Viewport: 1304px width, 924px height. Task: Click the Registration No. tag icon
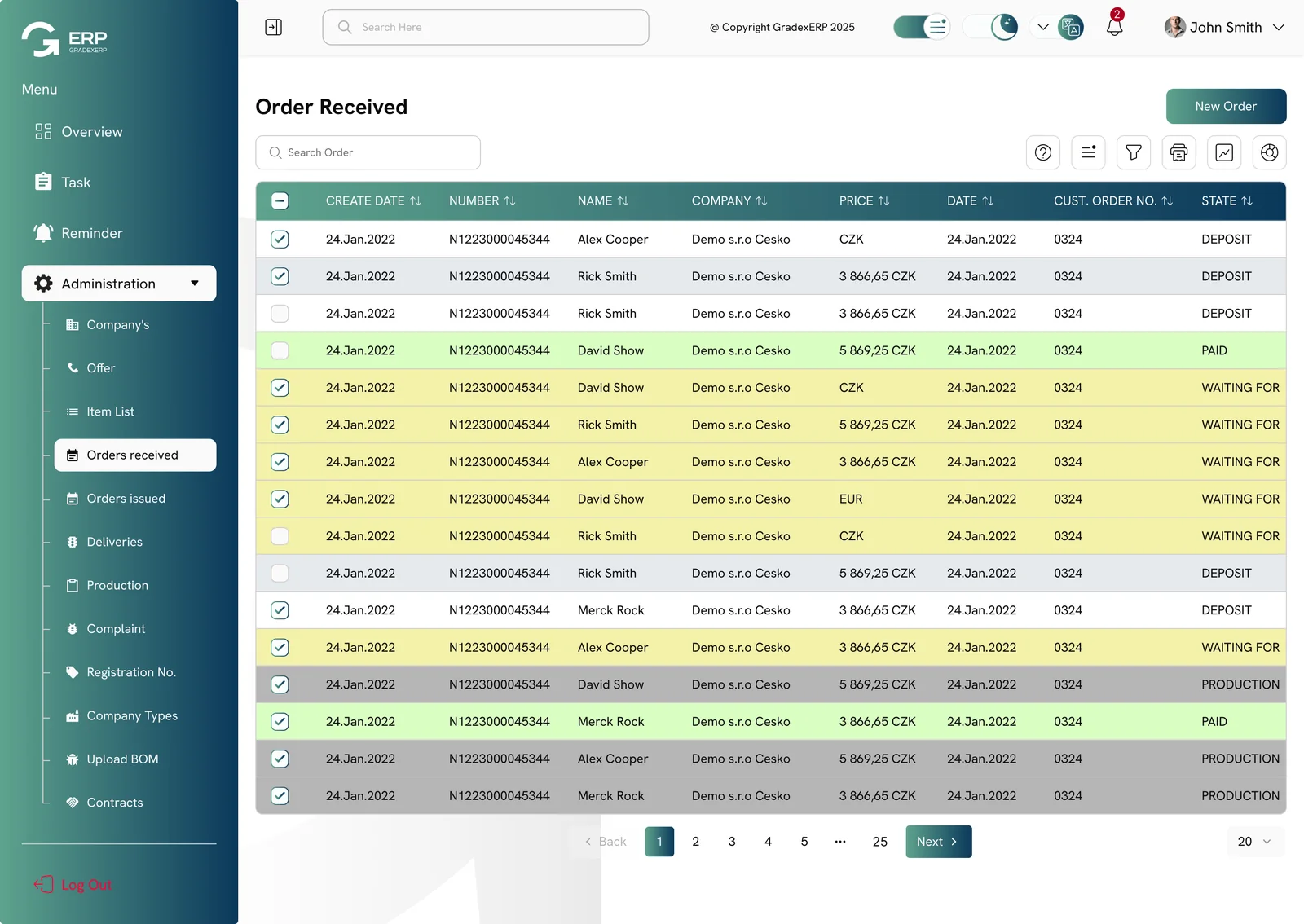click(73, 672)
